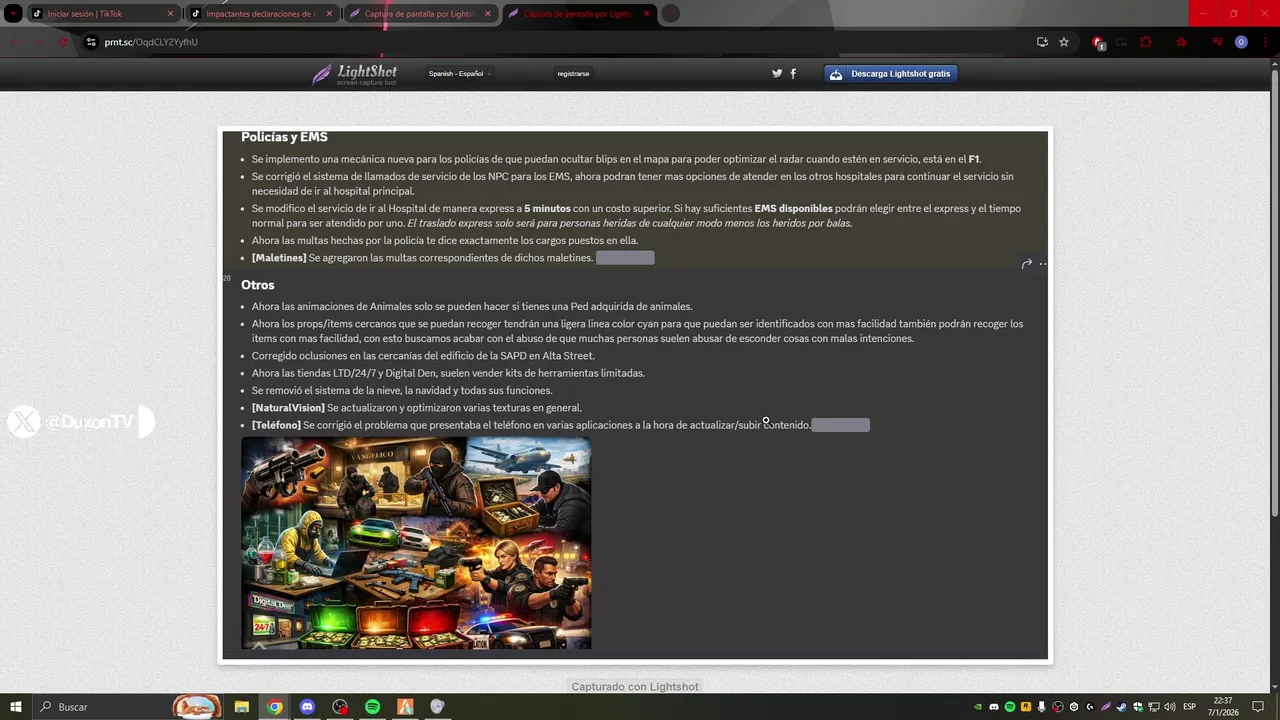Click the share arrow on Discord message
Image resolution: width=1280 pixels, height=720 pixels.
[1026, 264]
